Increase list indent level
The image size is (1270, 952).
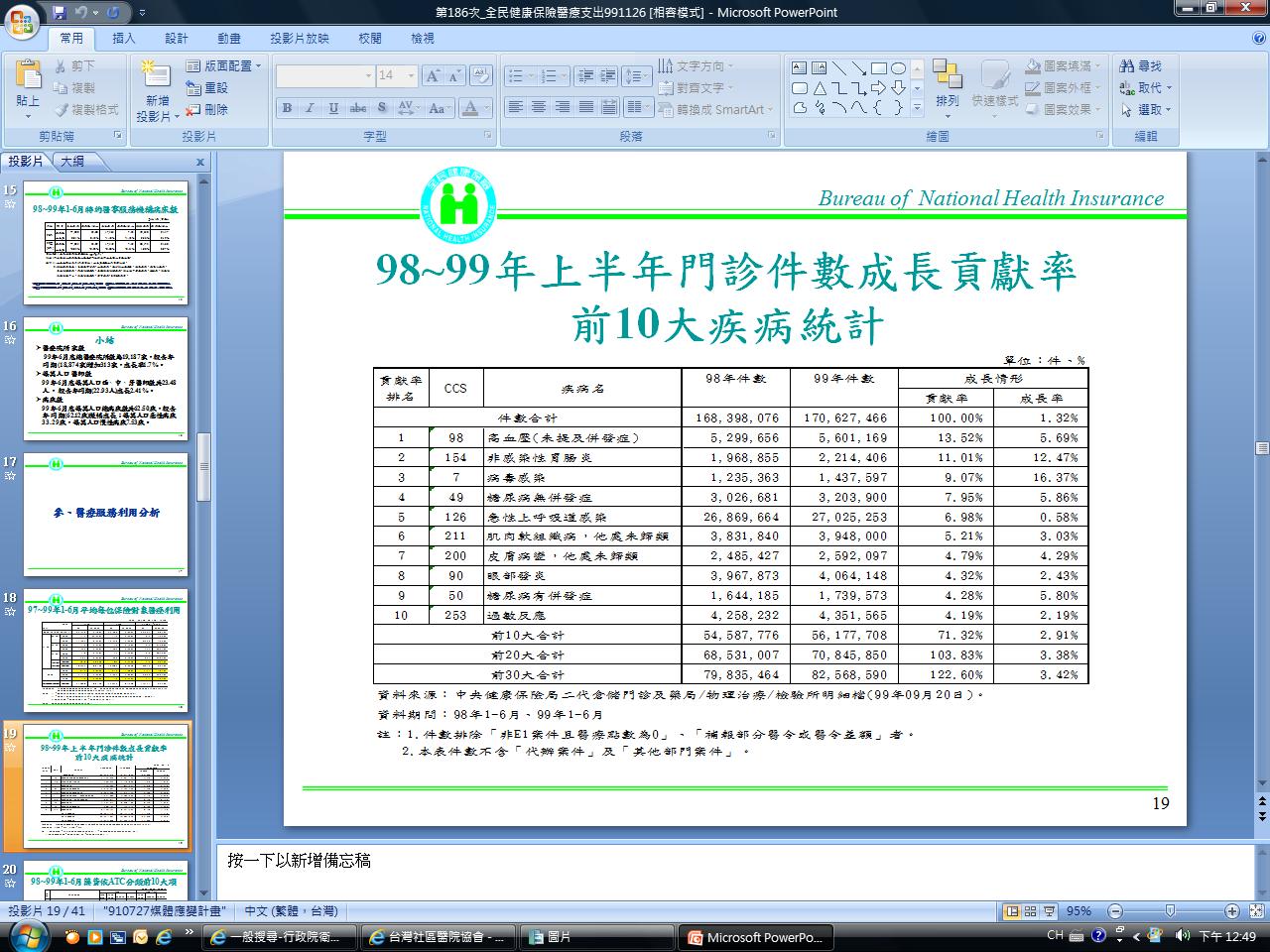[x=605, y=75]
